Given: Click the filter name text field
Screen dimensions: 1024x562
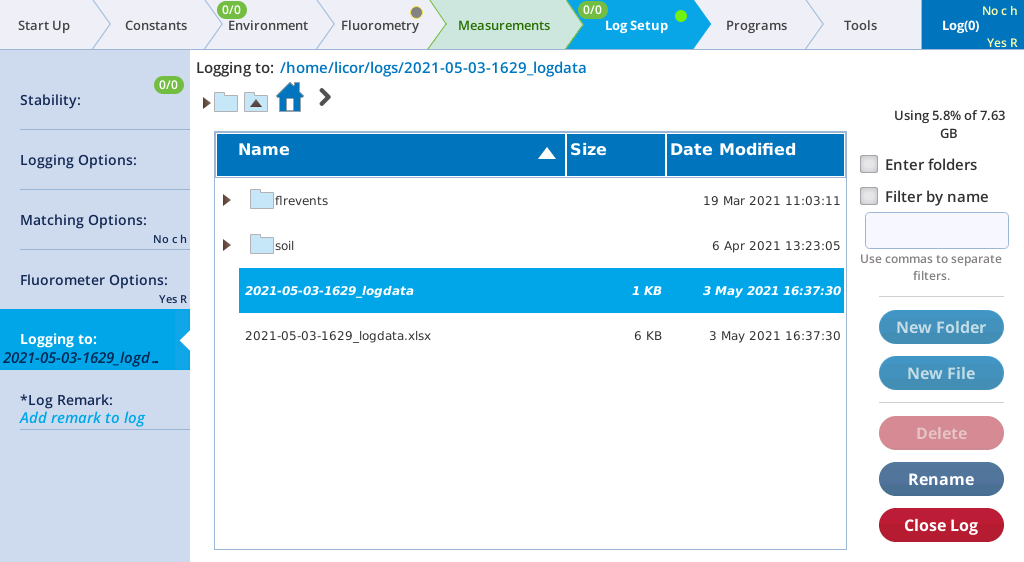Looking at the screenshot, I should coord(936,230).
